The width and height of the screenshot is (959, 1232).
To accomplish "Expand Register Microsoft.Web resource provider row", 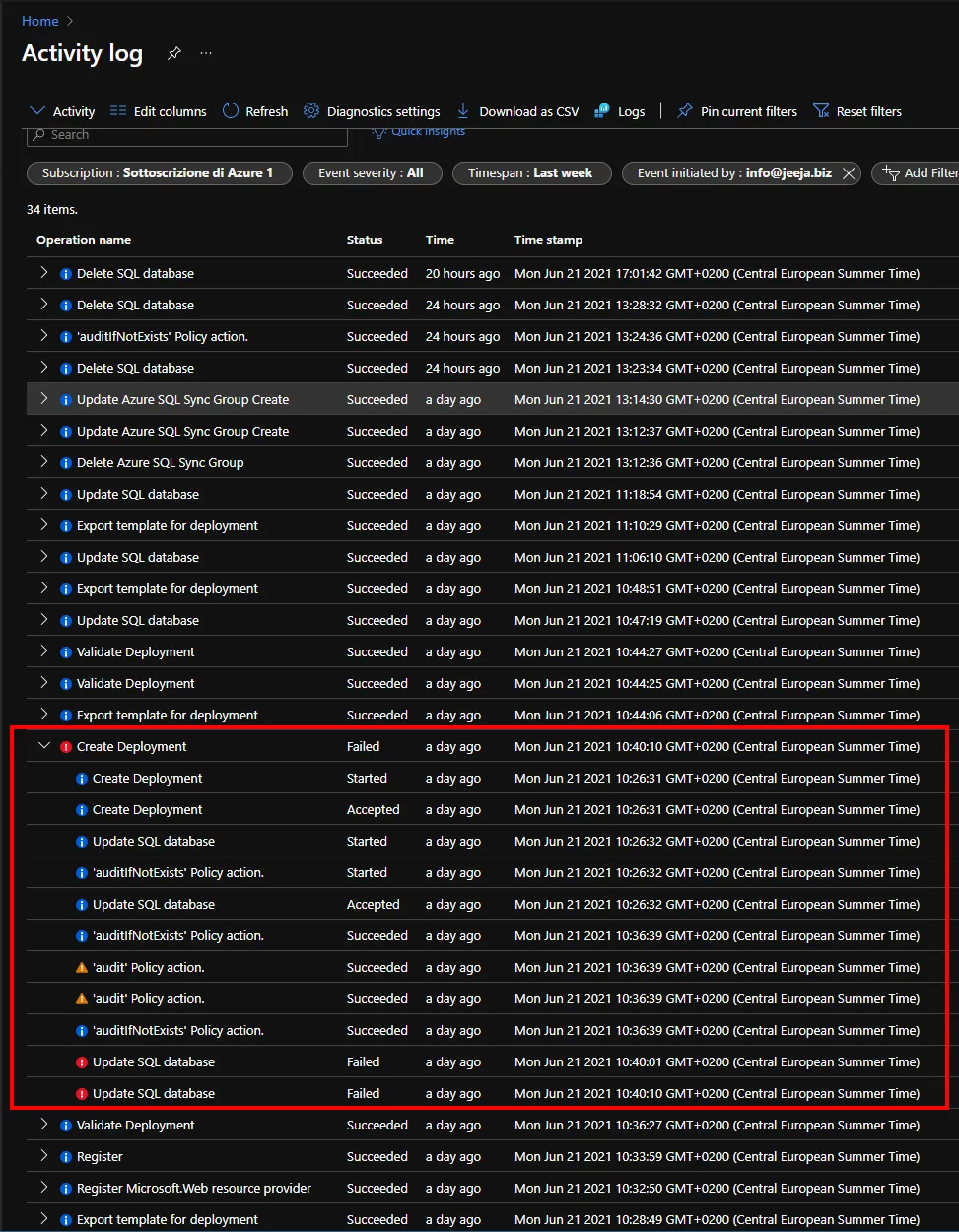I will click(x=43, y=1188).
